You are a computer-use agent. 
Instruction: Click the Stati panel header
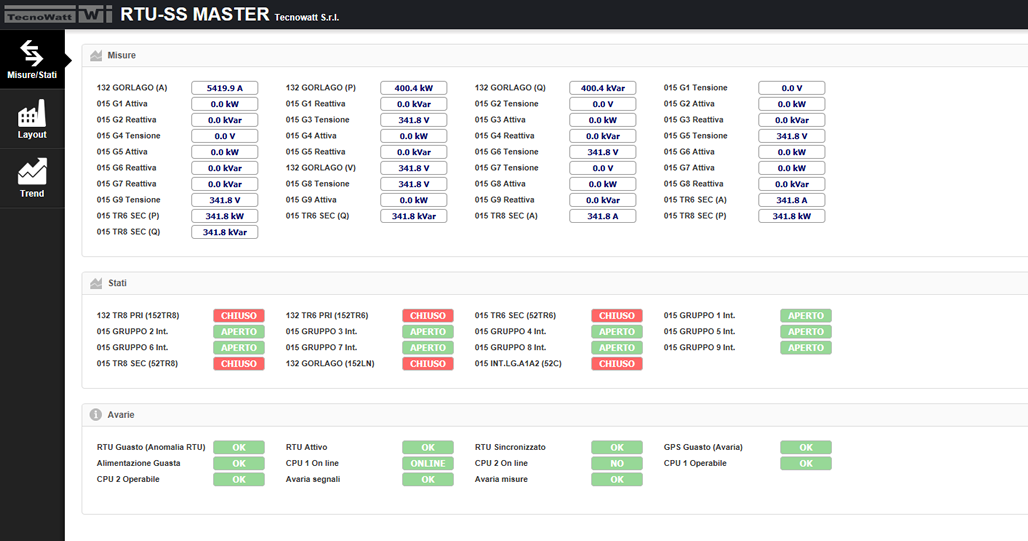pyautogui.click(x=117, y=284)
